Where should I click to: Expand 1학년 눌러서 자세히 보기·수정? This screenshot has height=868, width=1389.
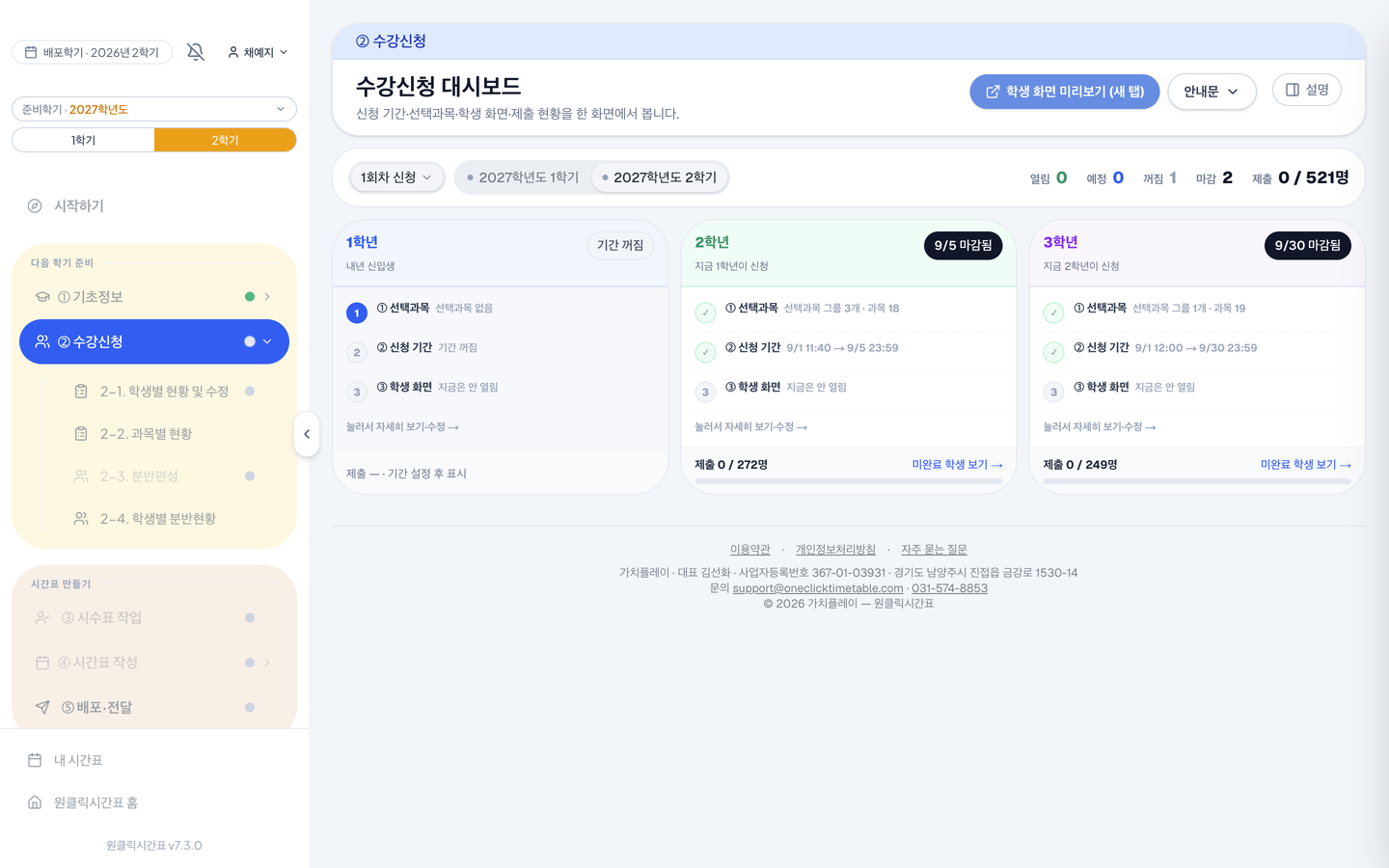point(402,426)
